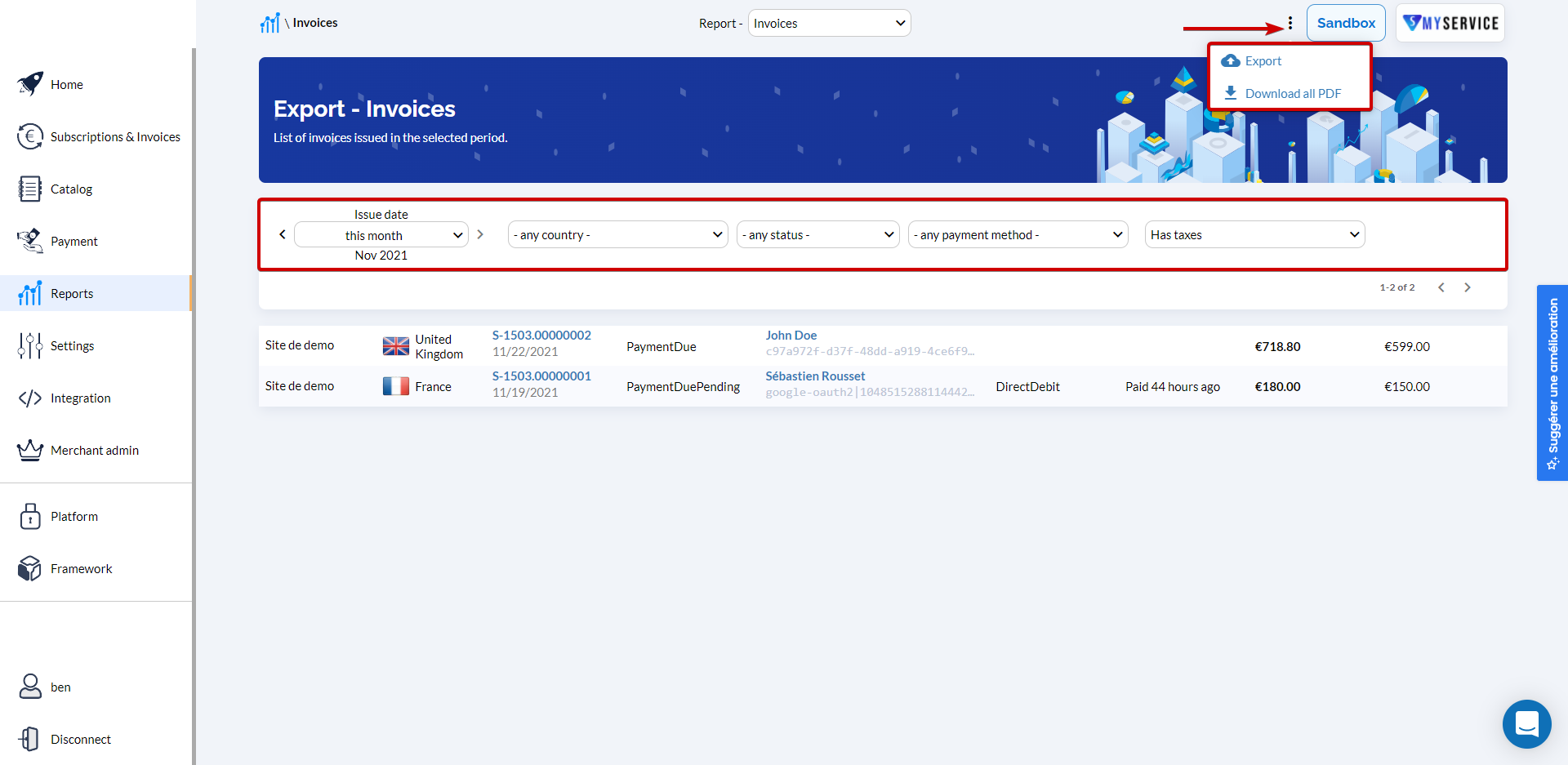Screen dimensions: 1568x765
Task: Click the Framework cube icon
Action: [x=30, y=568]
